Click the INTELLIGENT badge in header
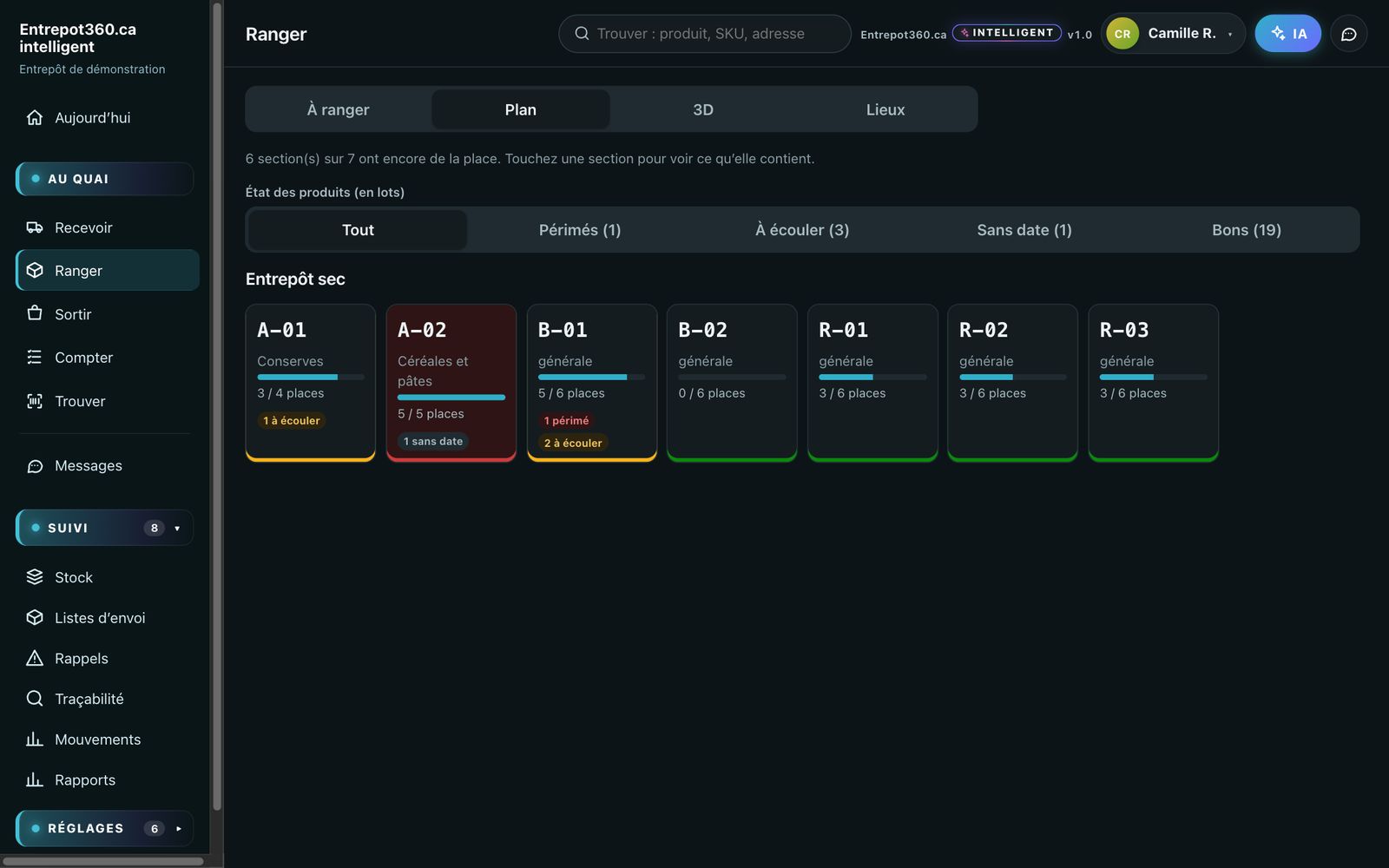This screenshot has height=868, width=1389. (1007, 33)
